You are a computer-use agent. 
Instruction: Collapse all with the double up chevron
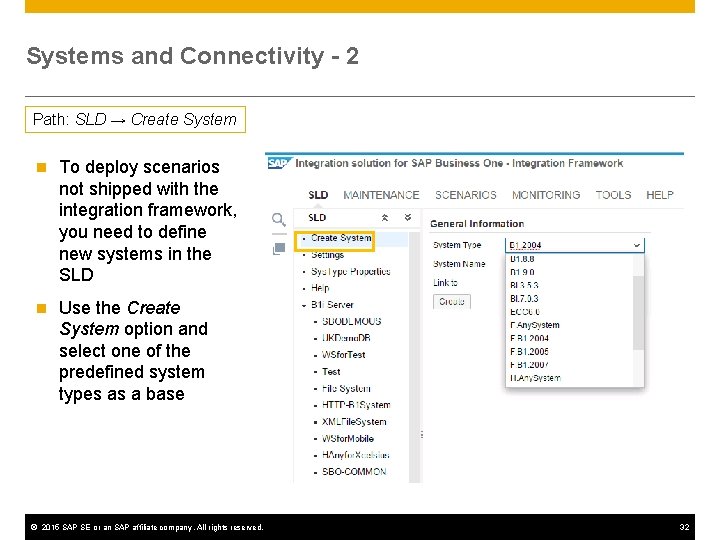385,218
